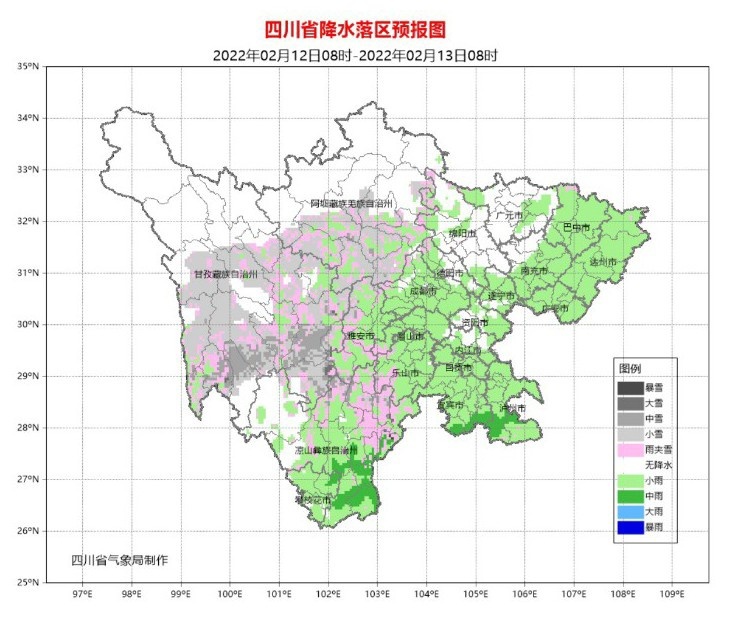Click the 阿坝藏族羌族自治州 region label

point(352,204)
